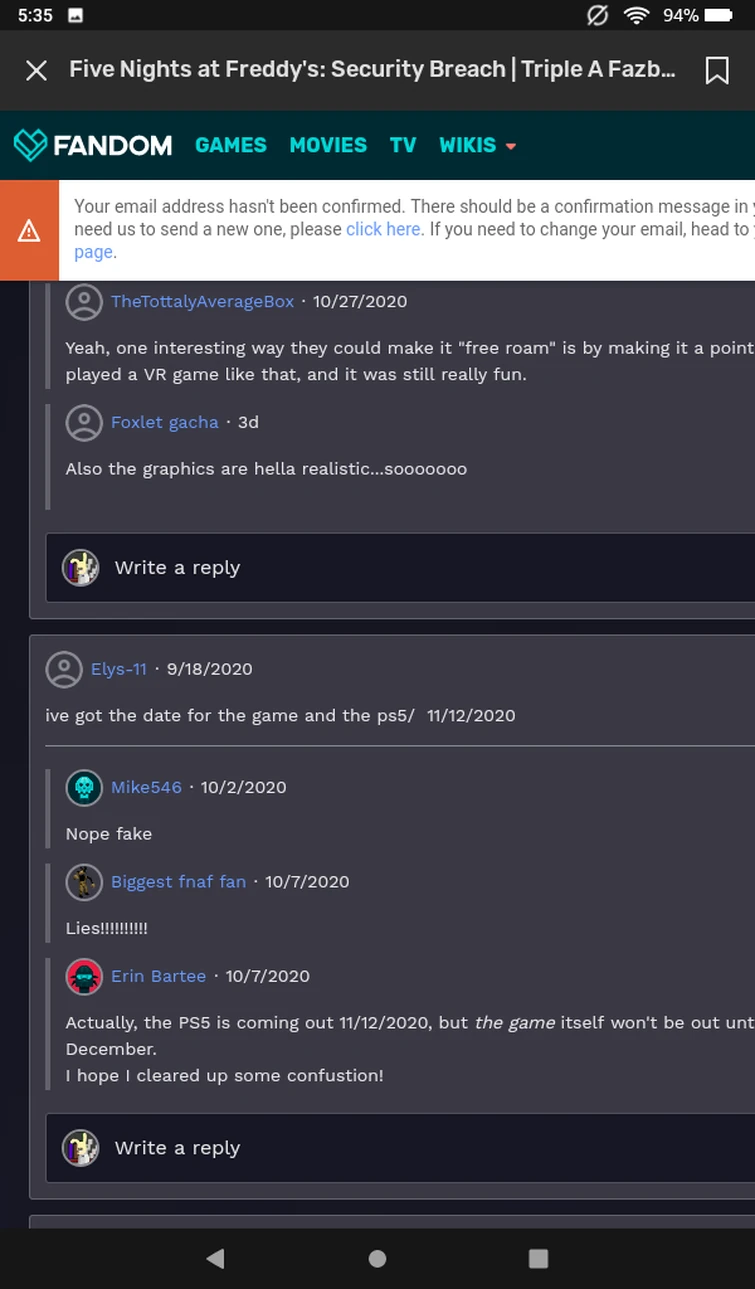Tap Mike546's teal skull avatar
755x1289 pixels.
pos(84,788)
